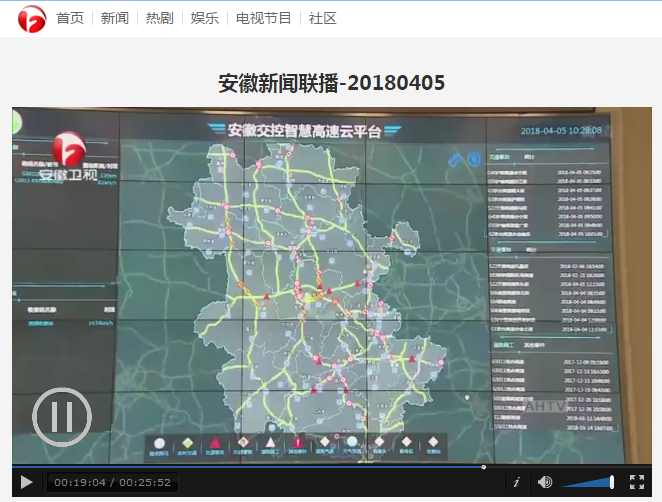Click the video info 'i' icon
Viewport: 662px width, 502px height.
(516, 482)
